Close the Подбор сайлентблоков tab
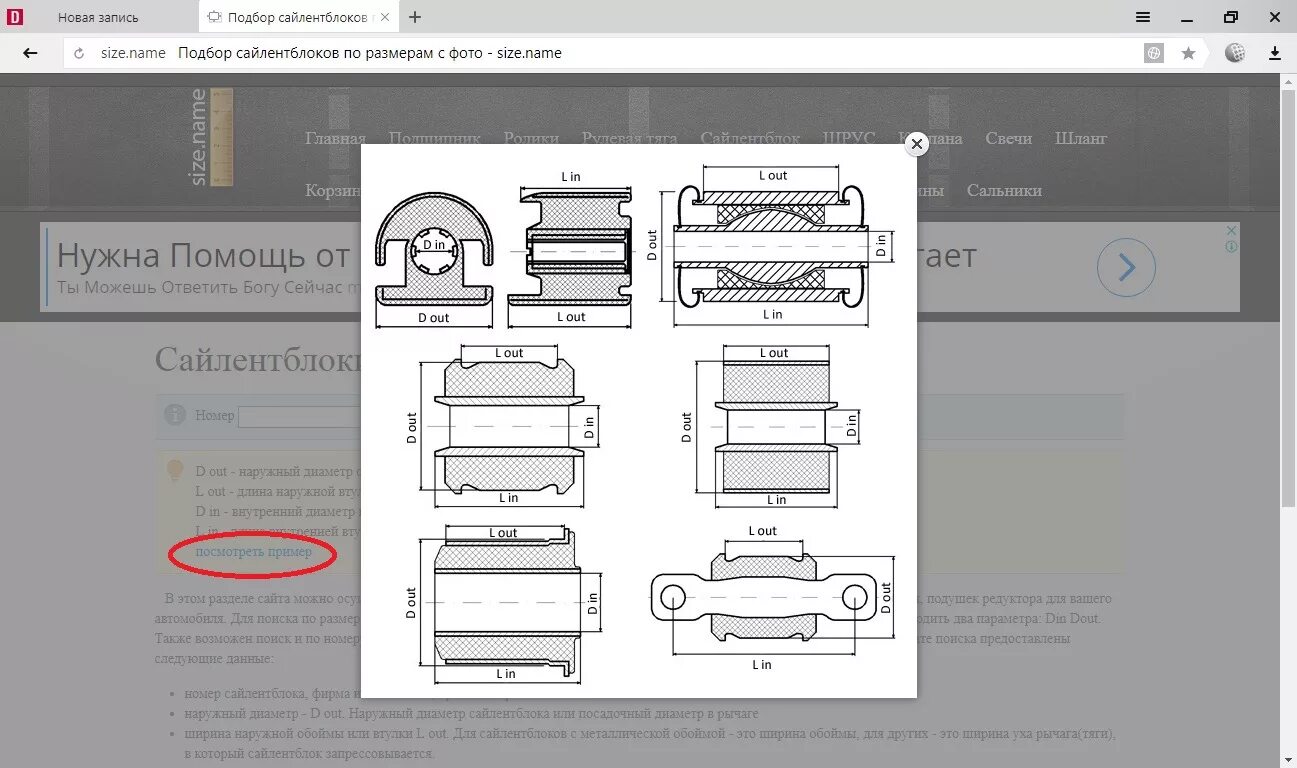This screenshot has height=768, width=1297. coord(385,17)
